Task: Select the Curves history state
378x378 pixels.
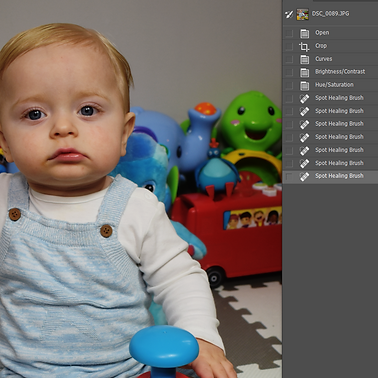Action: [323, 59]
